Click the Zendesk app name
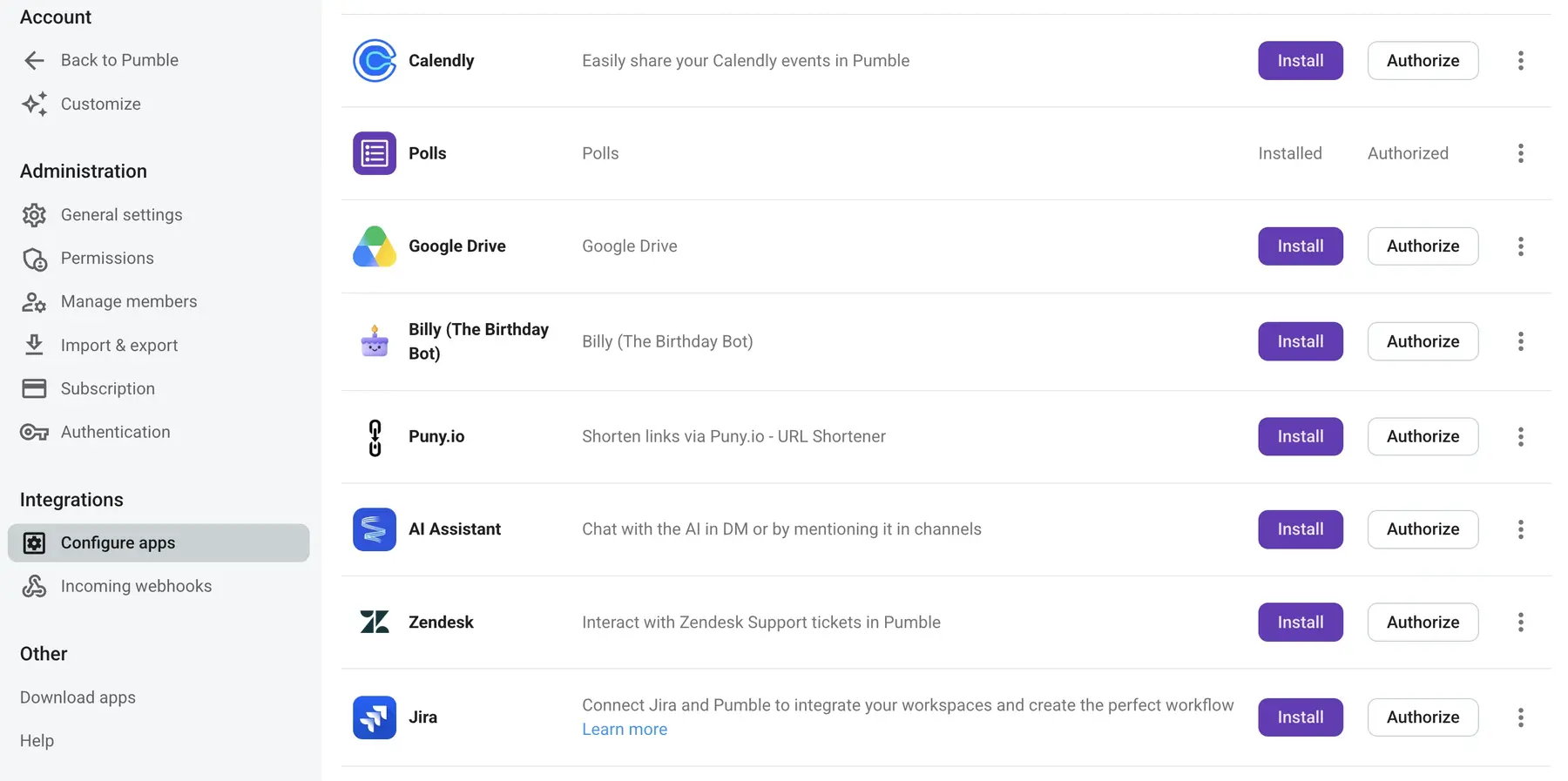Viewport: 1568px width, 781px height. (441, 623)
